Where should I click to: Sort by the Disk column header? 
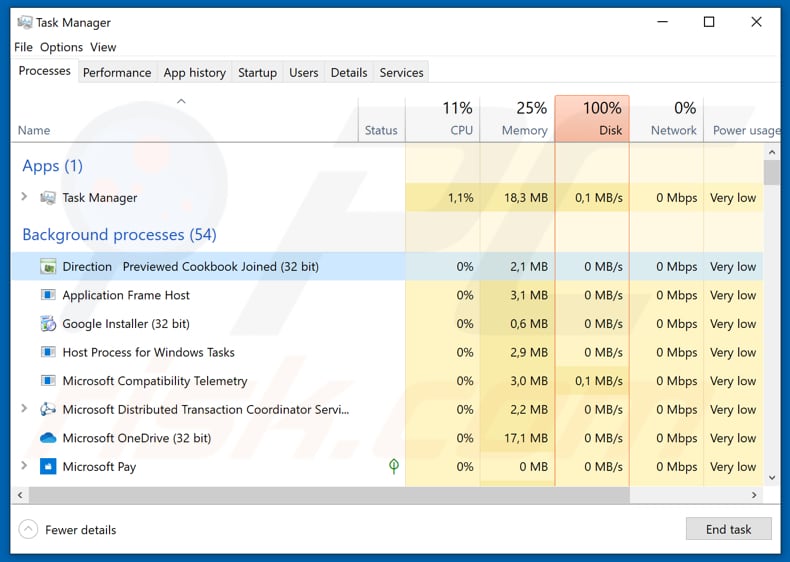(592, 119)
